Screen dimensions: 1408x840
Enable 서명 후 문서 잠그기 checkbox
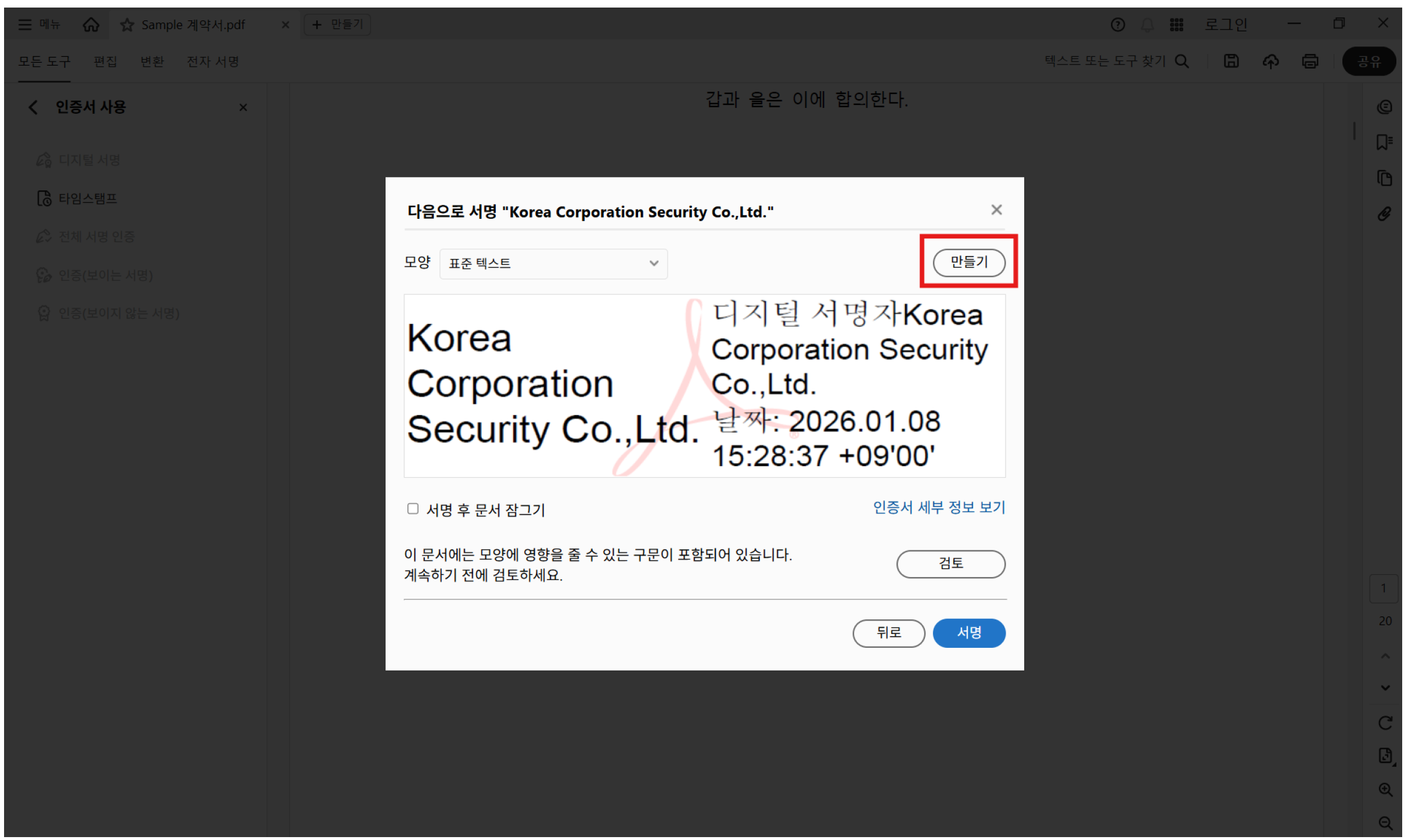pyautogui.click(x=412, y=509)
